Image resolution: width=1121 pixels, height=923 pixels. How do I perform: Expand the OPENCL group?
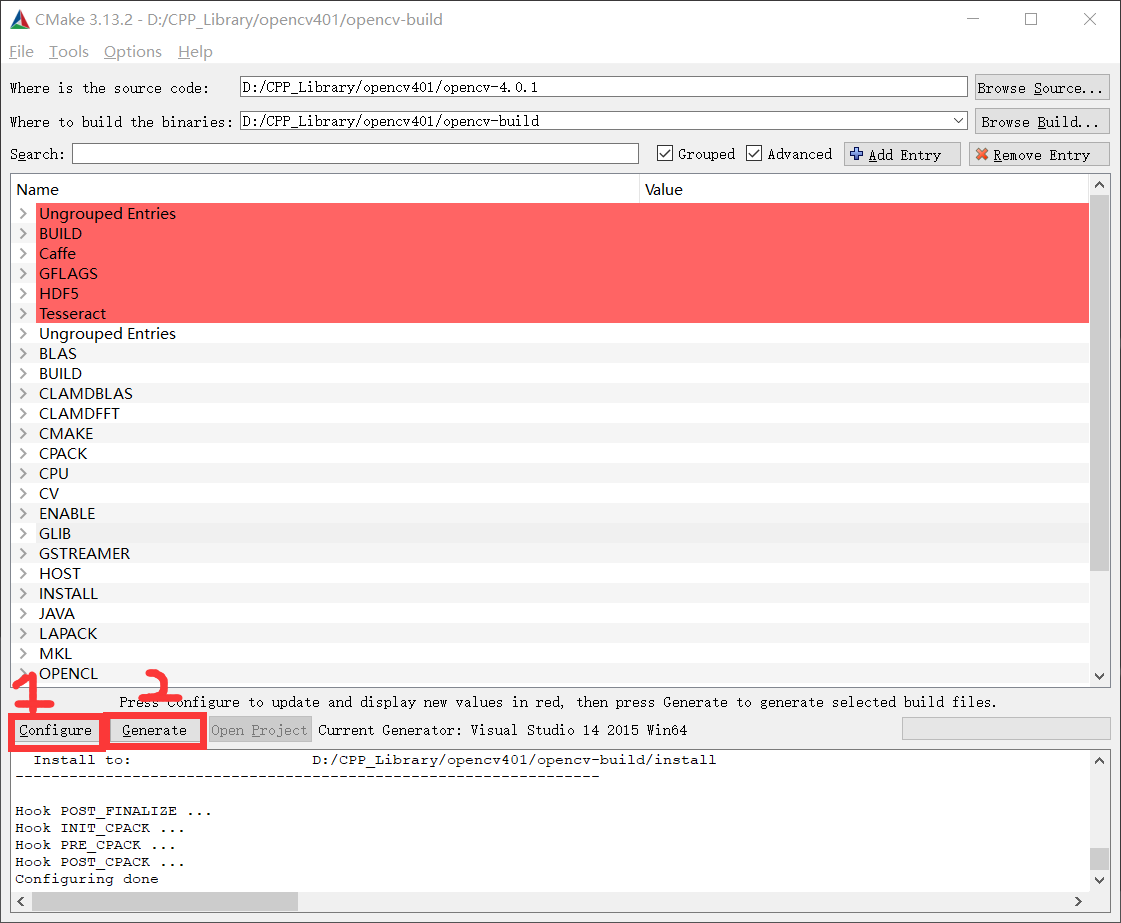(x=22, y=673)
